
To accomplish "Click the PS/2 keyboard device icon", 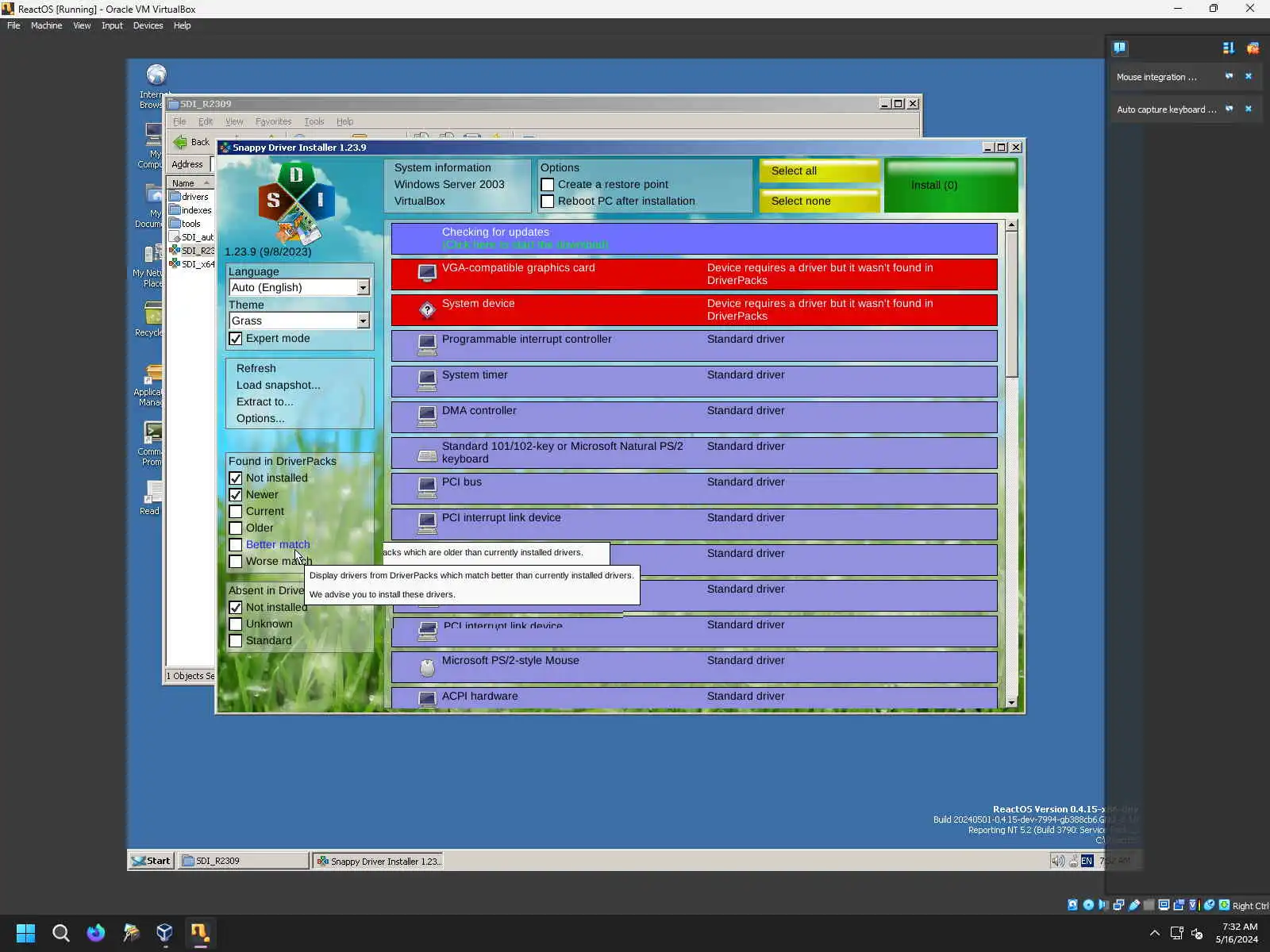I will click(427, 455).
